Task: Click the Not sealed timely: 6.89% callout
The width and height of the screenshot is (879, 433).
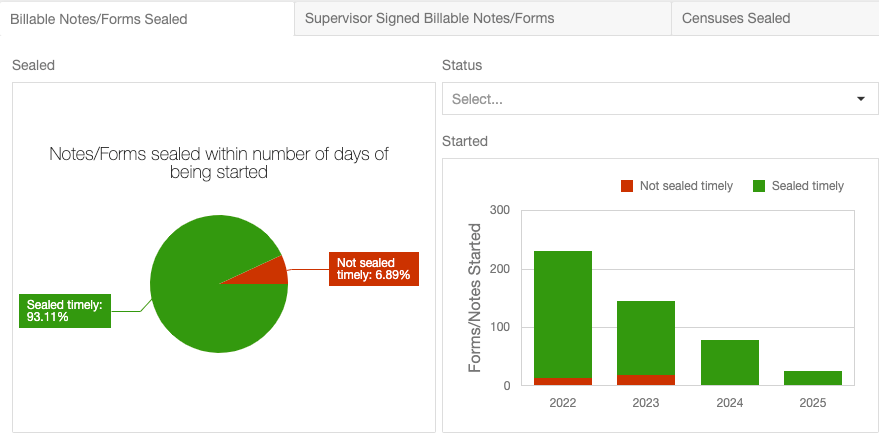Action: (x=374, y=269)
